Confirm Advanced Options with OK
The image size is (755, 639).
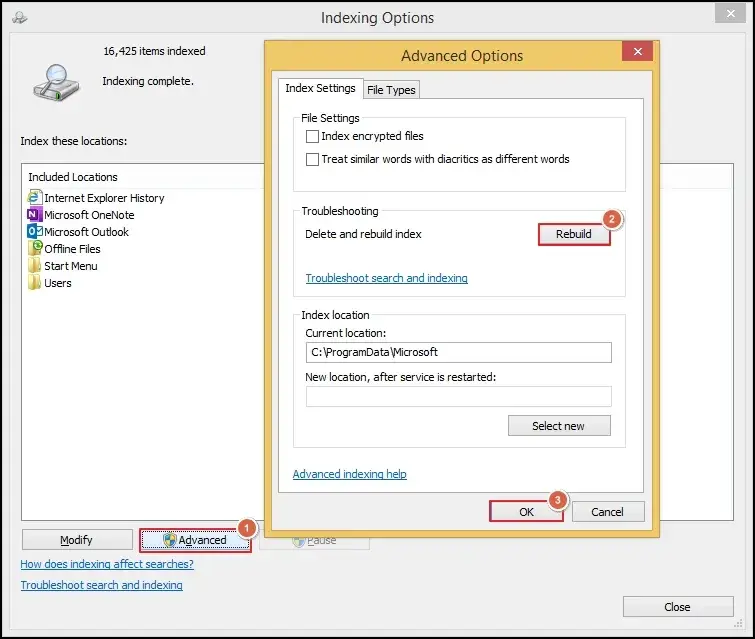pos(526,512)
